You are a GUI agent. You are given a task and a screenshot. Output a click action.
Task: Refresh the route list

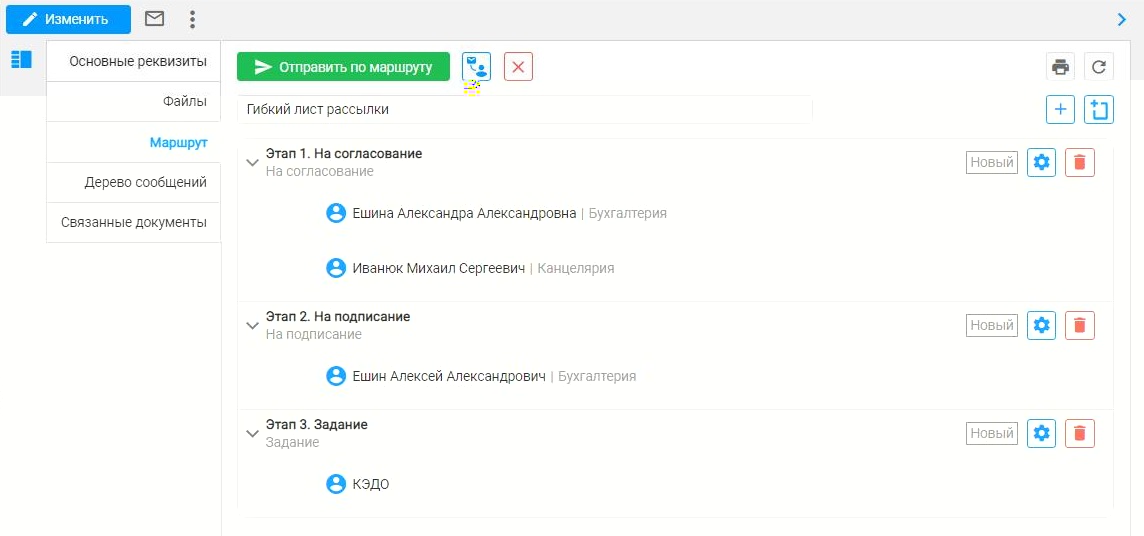1099,67
